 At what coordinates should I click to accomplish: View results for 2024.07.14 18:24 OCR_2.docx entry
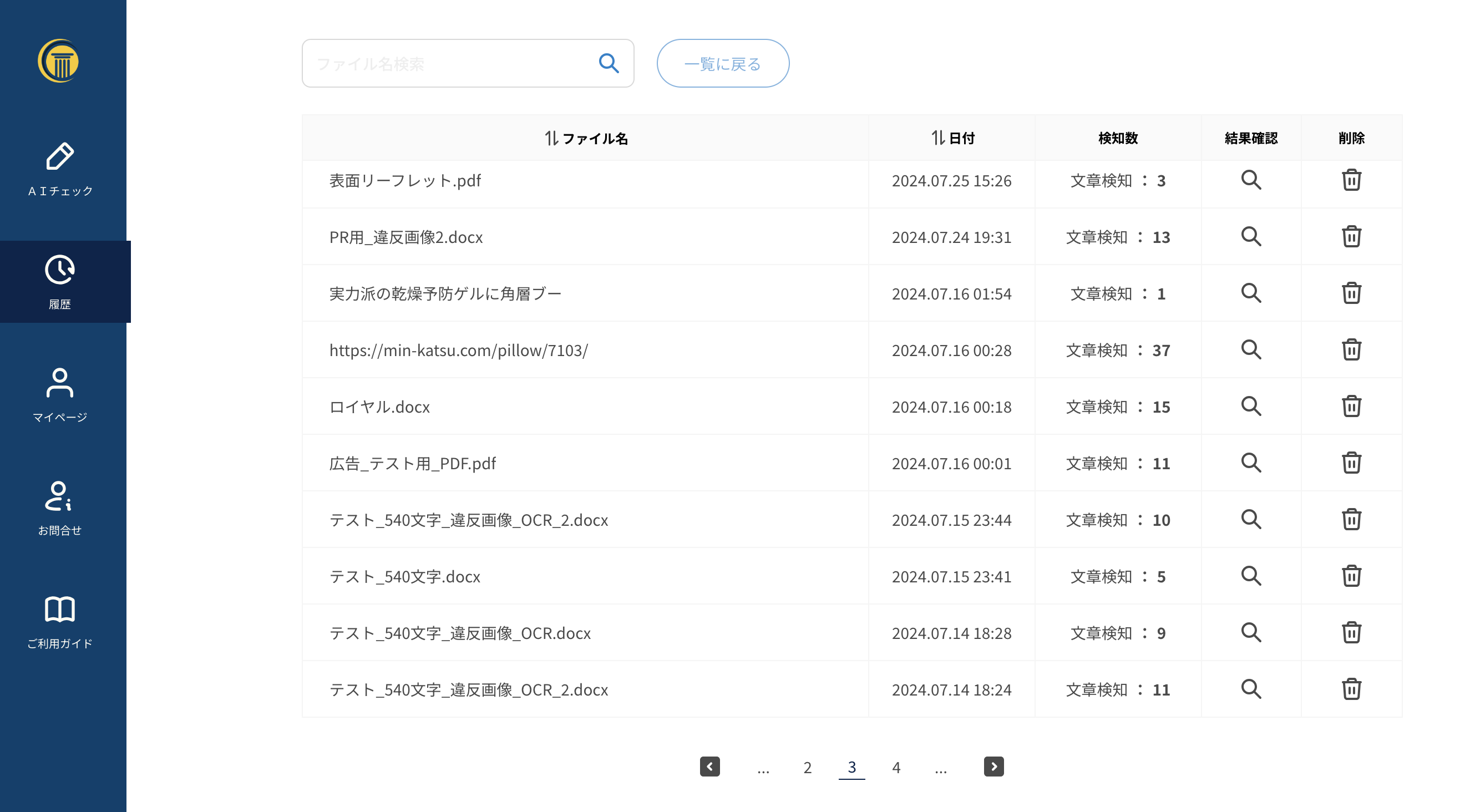tap(1251, 689)
